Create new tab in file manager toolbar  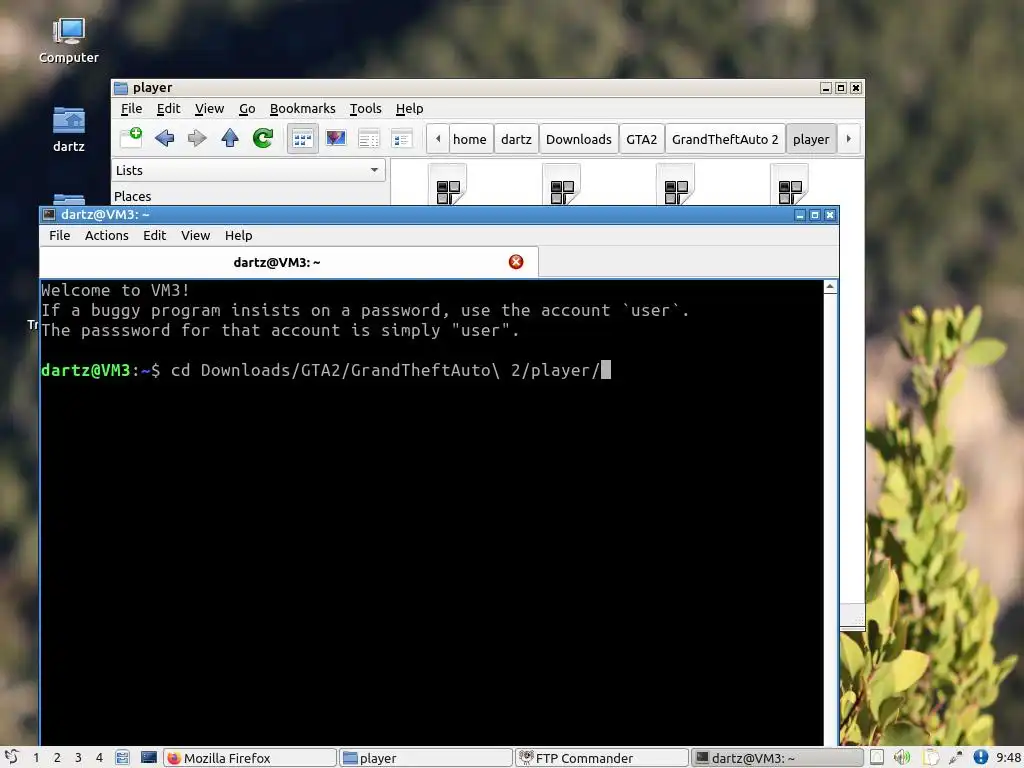[131, 138]
